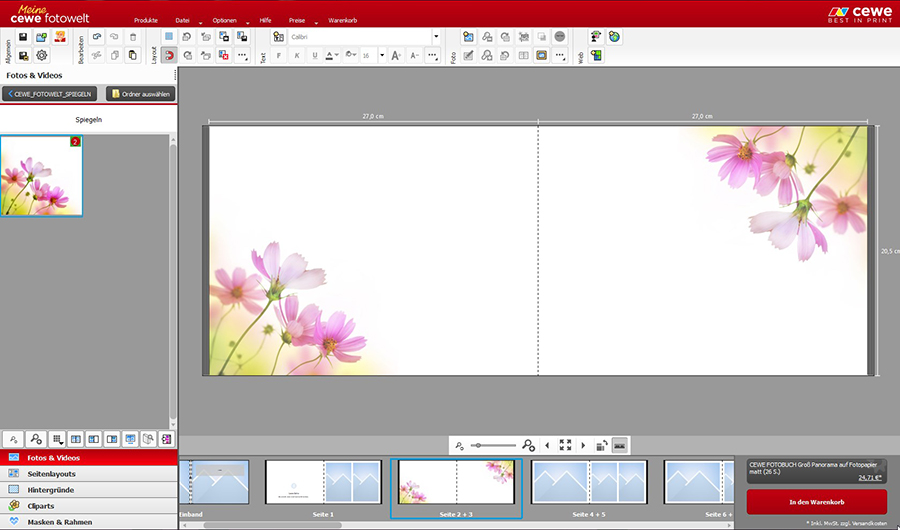
Task: Open the font size dropdown
Action: click(x=382, y=55)
